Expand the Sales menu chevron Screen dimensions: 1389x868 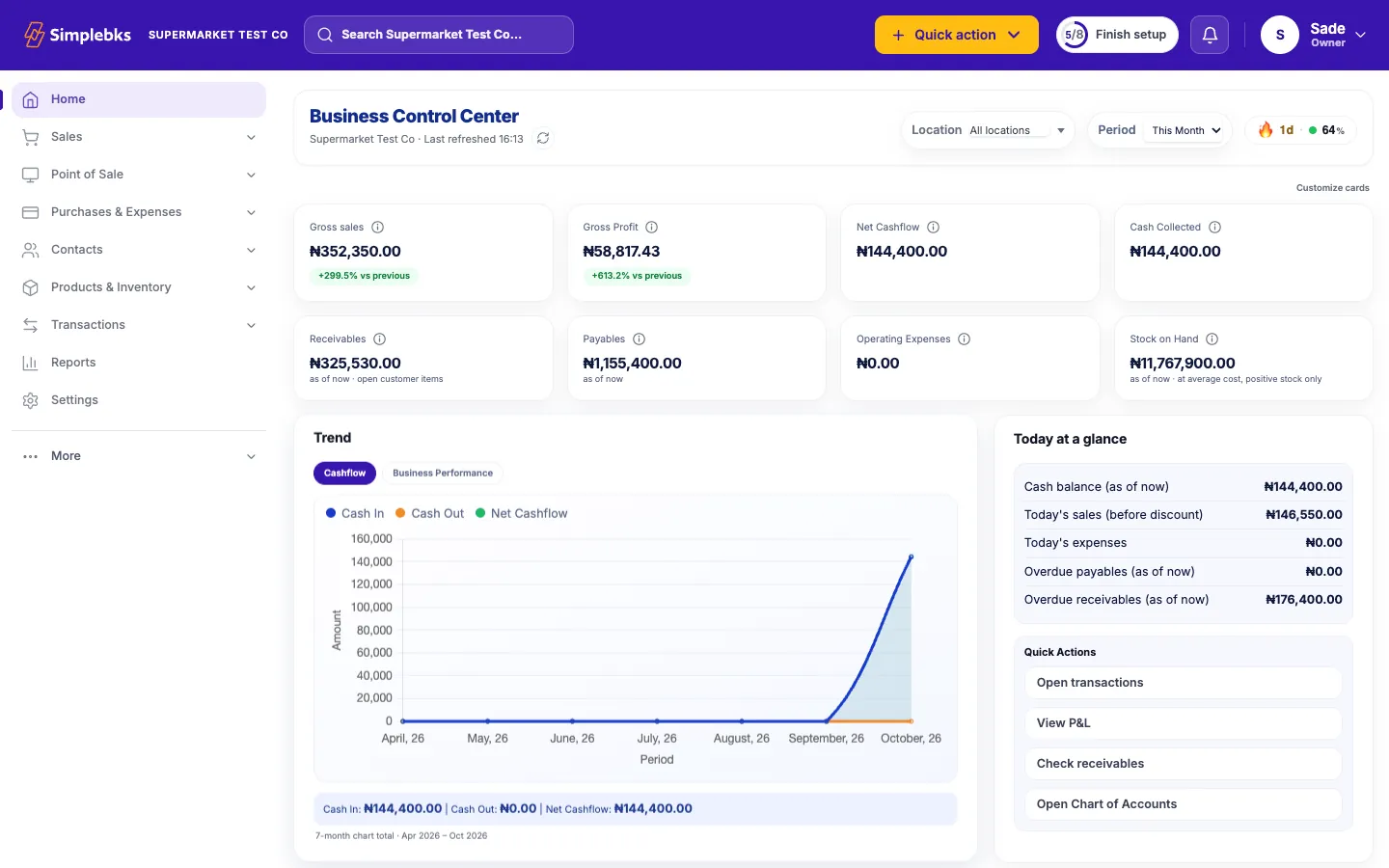pos(252,137)
